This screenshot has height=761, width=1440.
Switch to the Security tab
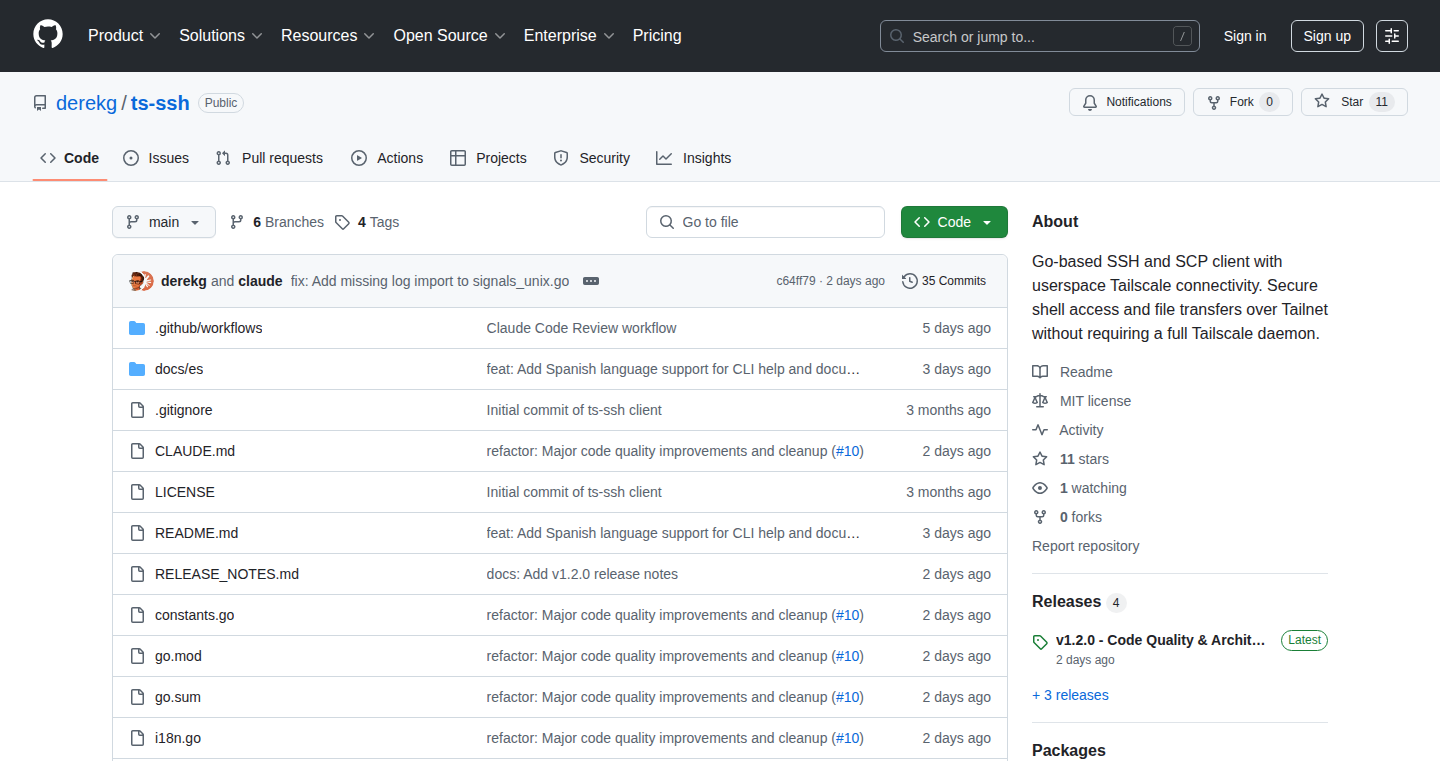591,158
